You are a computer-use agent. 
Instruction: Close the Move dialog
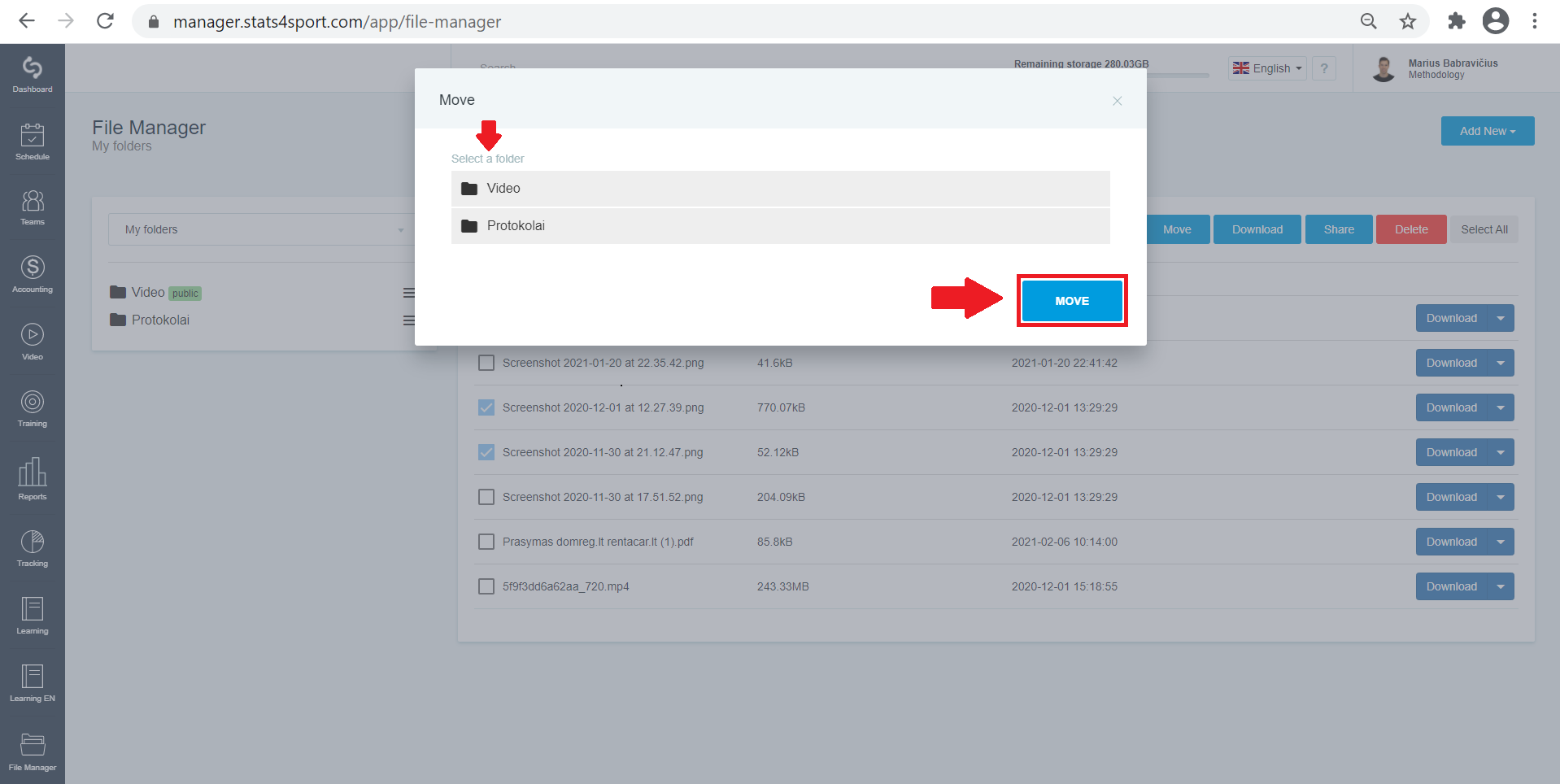coord(1118,101)
